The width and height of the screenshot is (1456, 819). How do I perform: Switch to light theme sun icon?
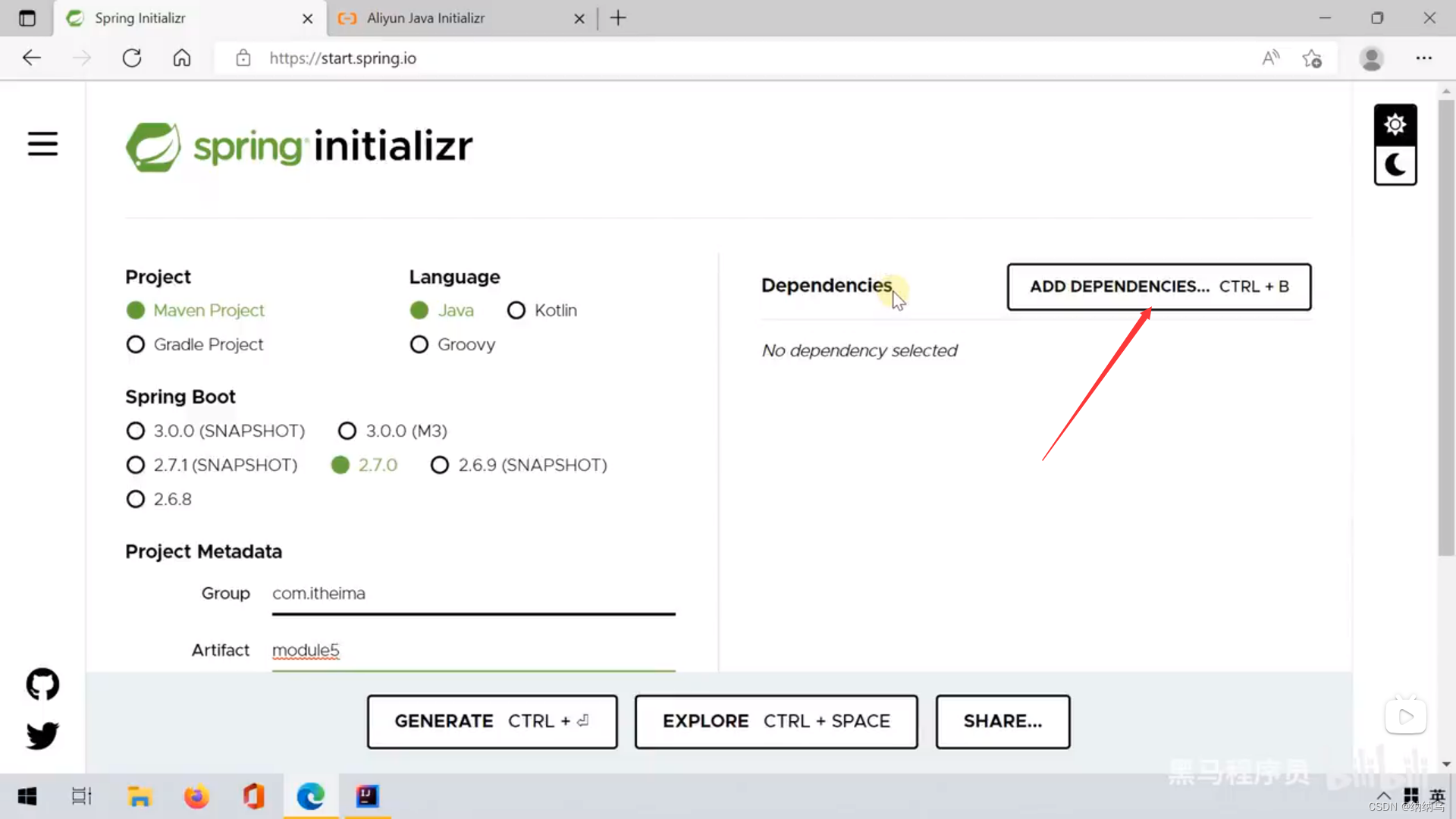[1395, 124]
